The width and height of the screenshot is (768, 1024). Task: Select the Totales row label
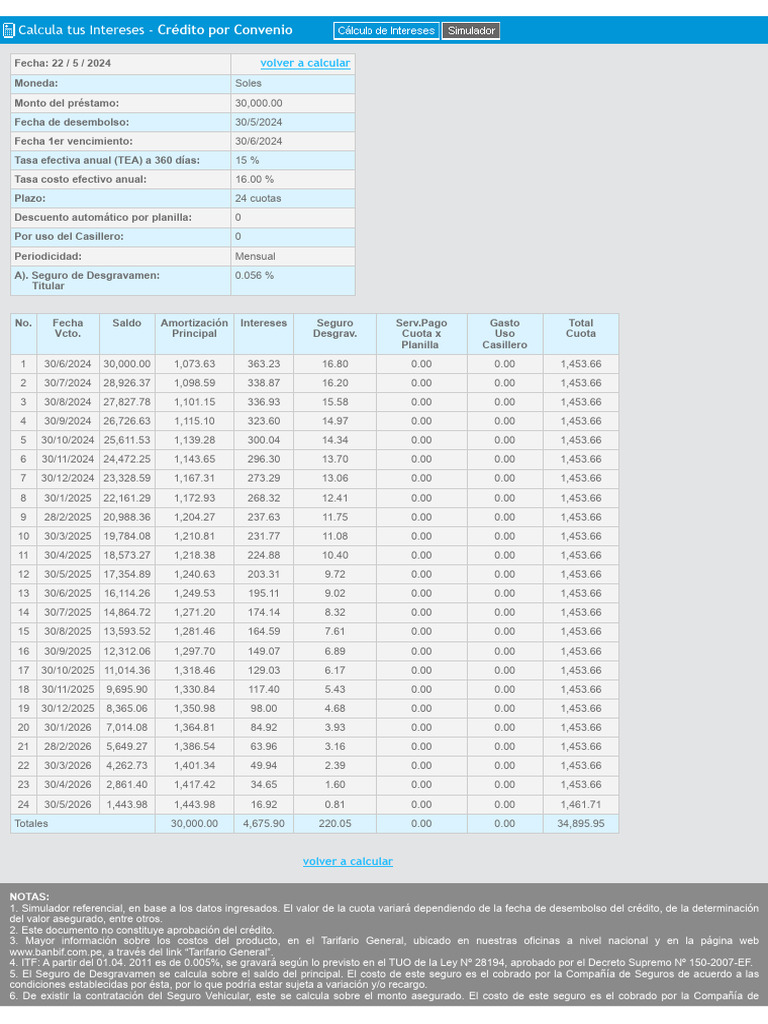pyautogui.click(x=31, y=823)
